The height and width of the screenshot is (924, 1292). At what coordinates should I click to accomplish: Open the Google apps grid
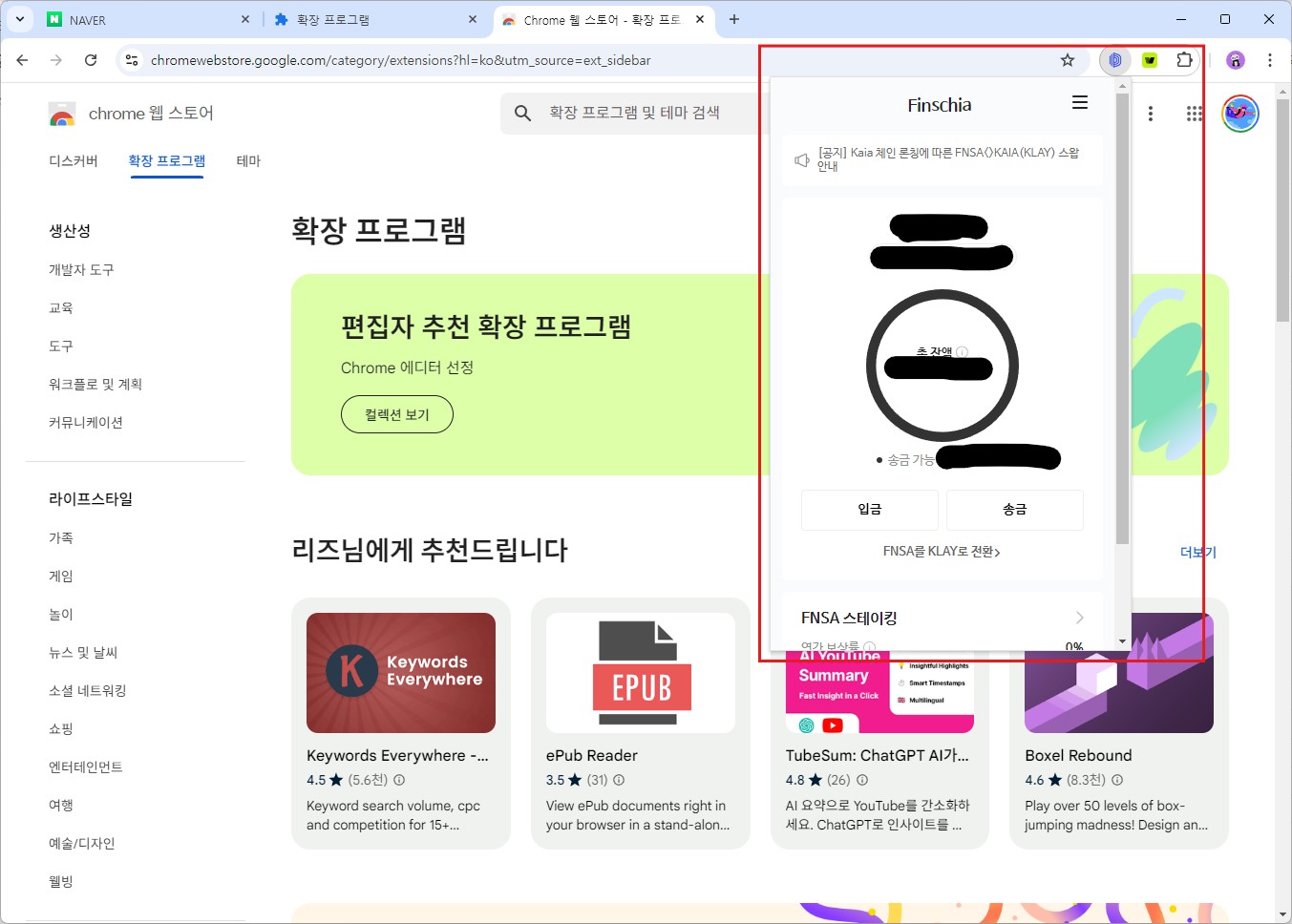tap(1195, 114)
